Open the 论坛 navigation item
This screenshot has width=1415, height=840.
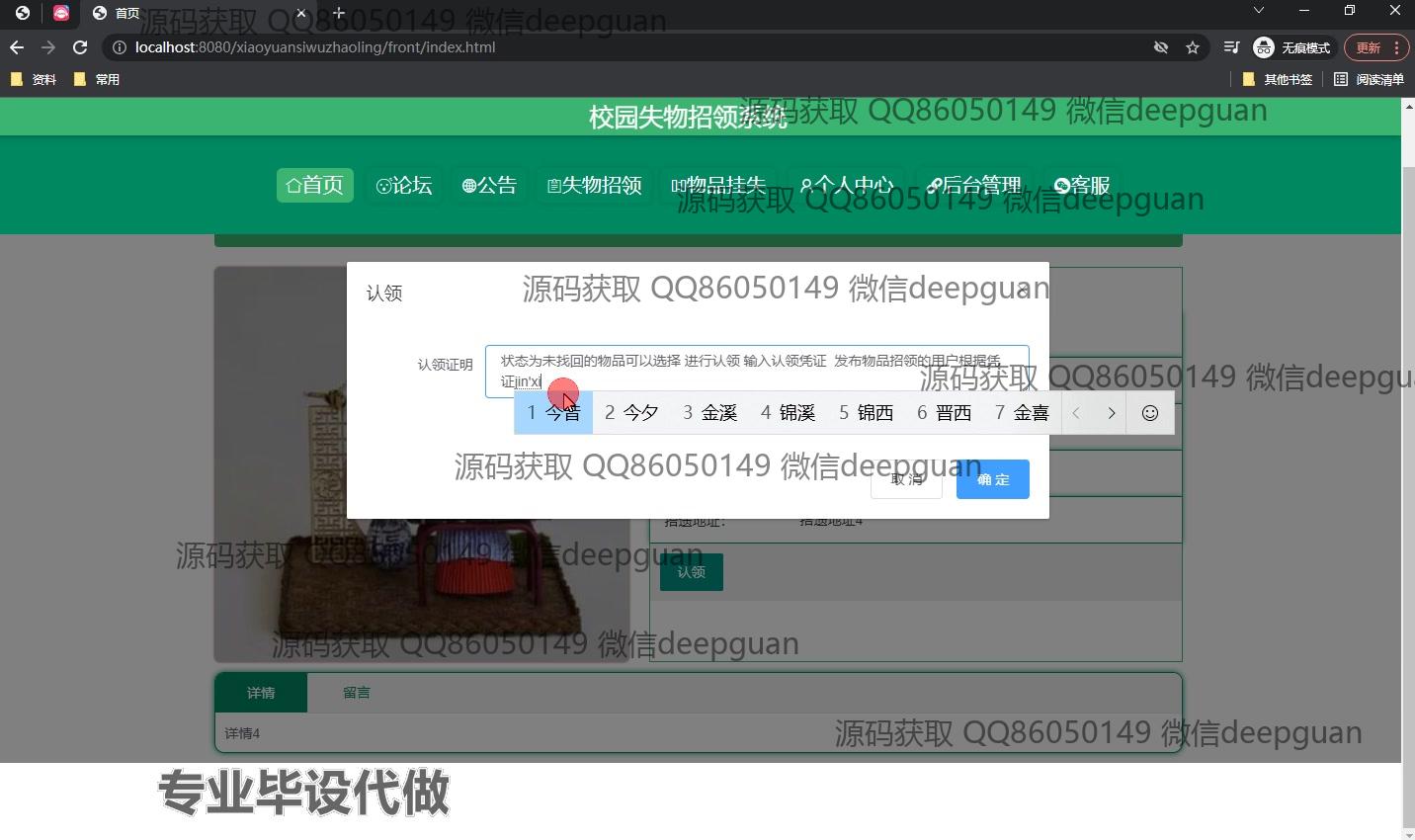tap(404, 185)
